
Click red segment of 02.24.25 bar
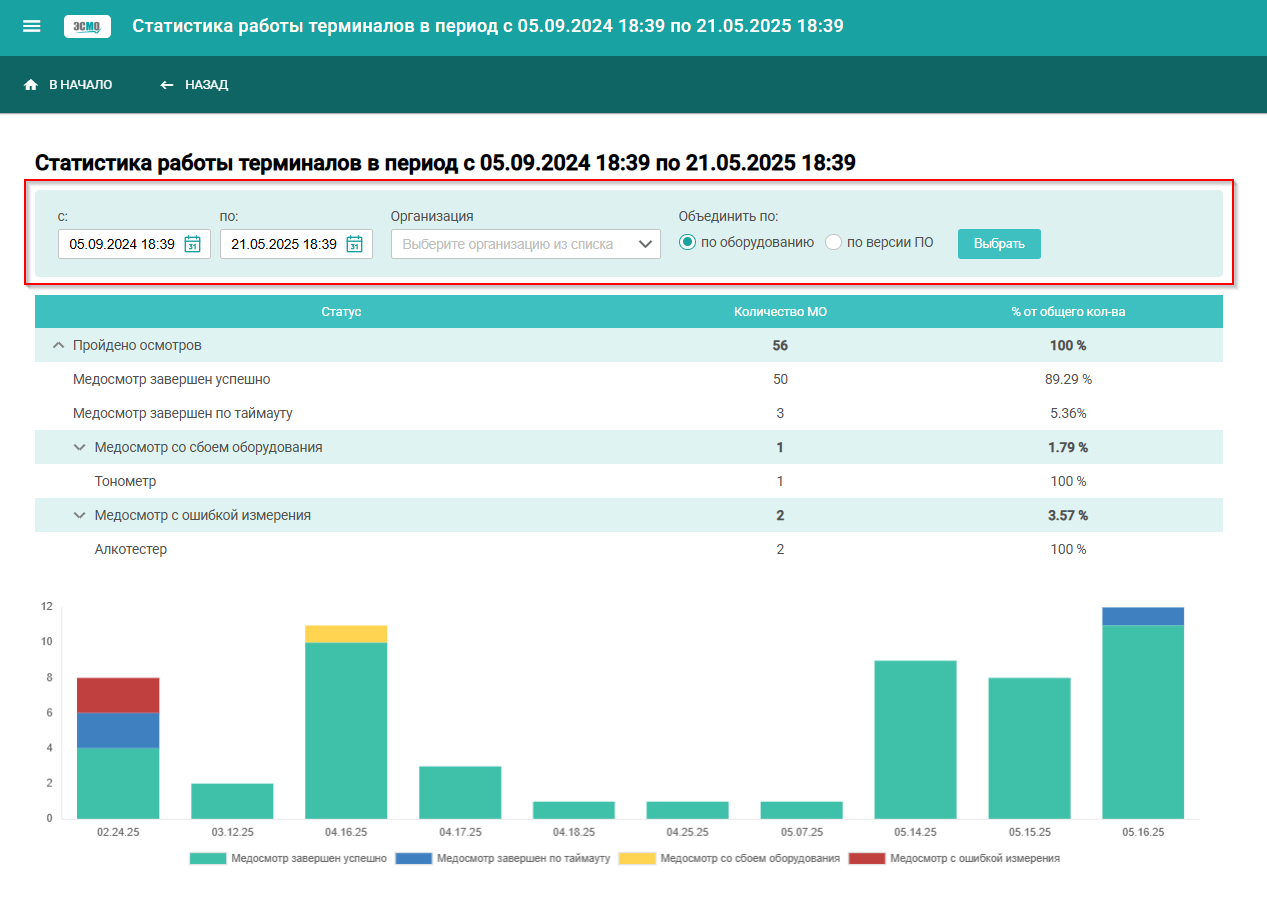(x=118, y=695)
